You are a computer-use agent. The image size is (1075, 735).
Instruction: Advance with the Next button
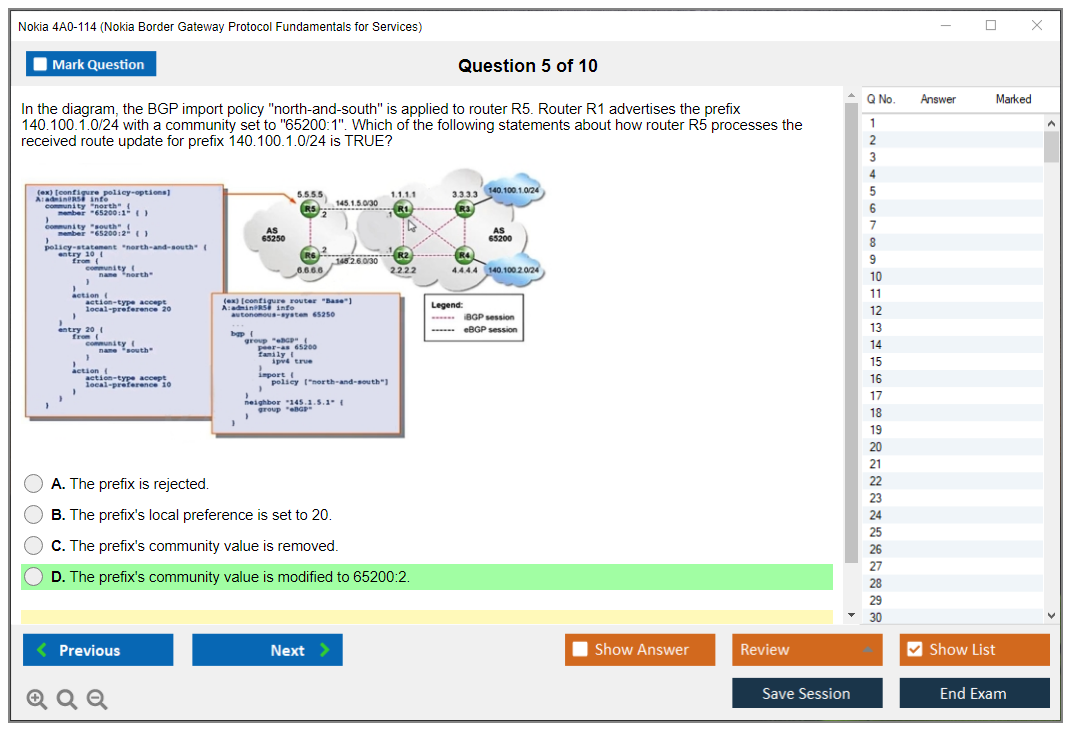click(x=267, y=650)
